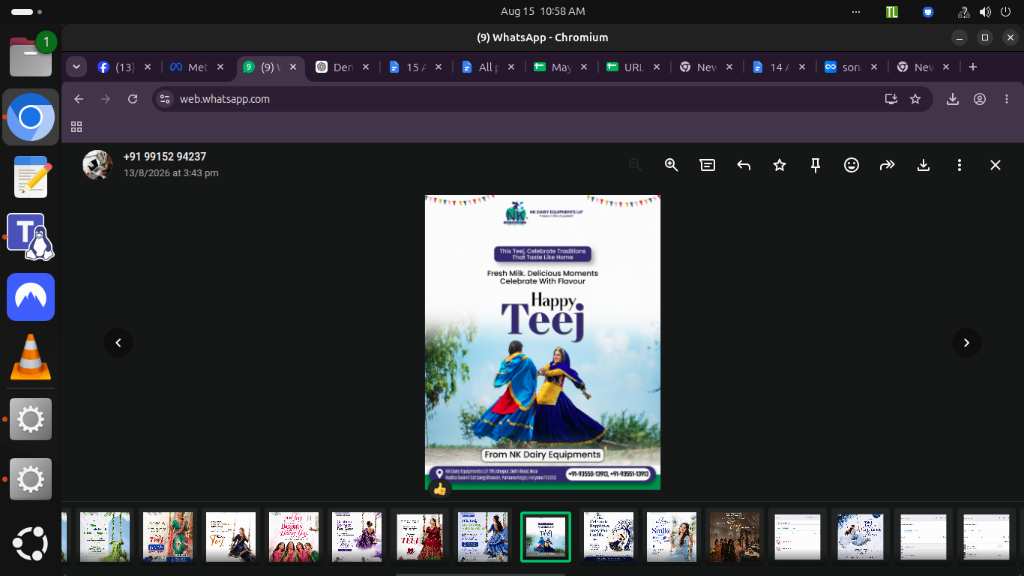Viewport: 1024px width, 576px height.
Task: Open the three-dot menu in the media viewer
Action: click(959, 165)
